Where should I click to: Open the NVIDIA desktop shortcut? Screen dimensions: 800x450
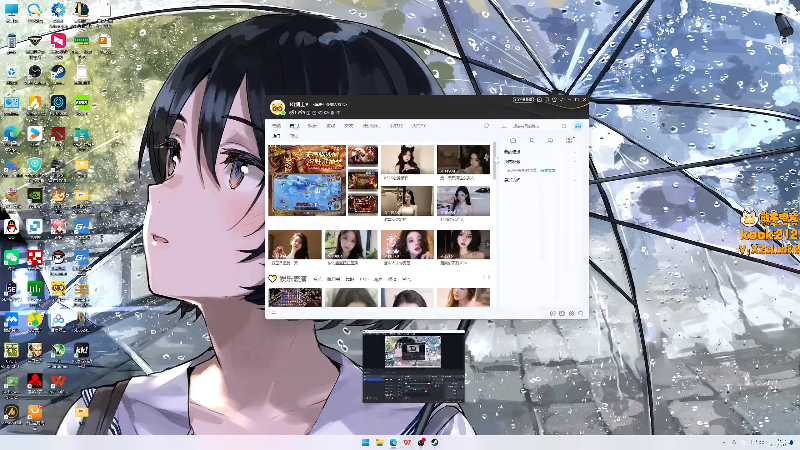click(35, 196)
